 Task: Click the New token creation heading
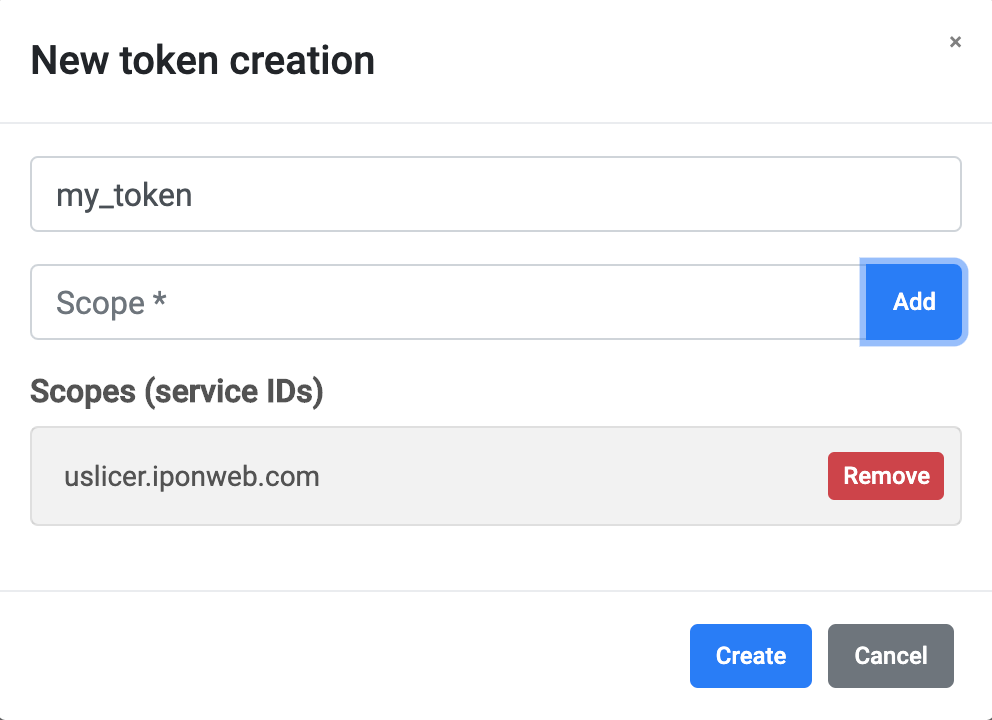point(203,61)
